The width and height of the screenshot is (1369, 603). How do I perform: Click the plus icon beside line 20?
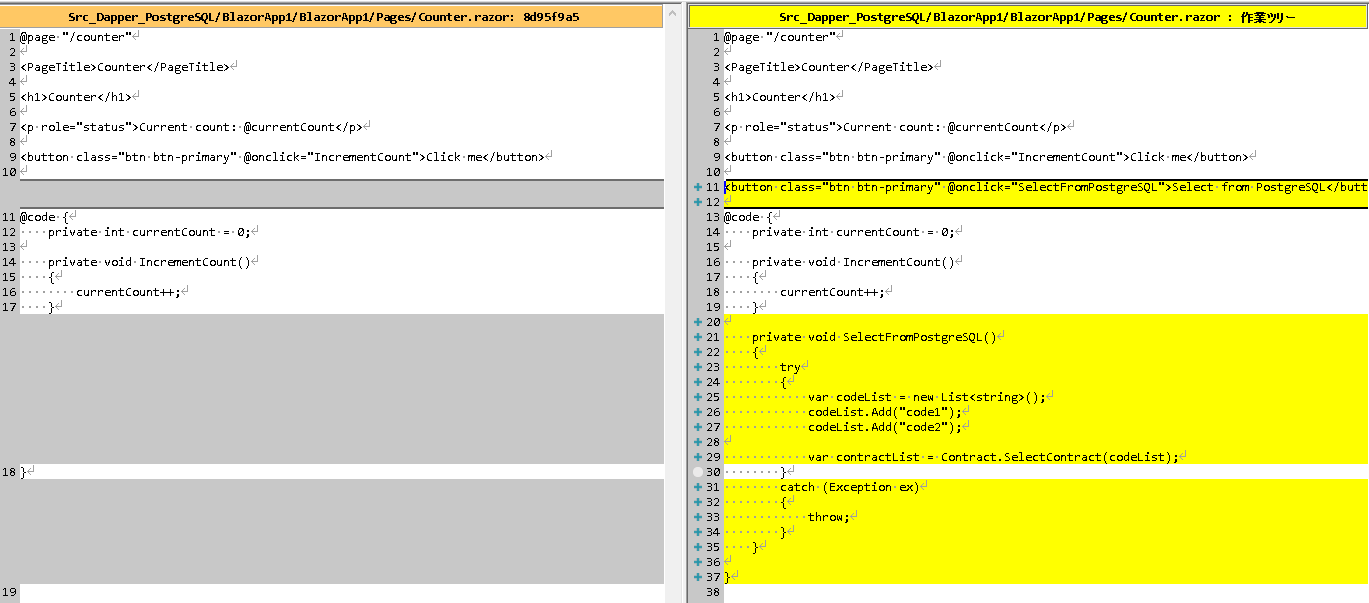[696, 322]
